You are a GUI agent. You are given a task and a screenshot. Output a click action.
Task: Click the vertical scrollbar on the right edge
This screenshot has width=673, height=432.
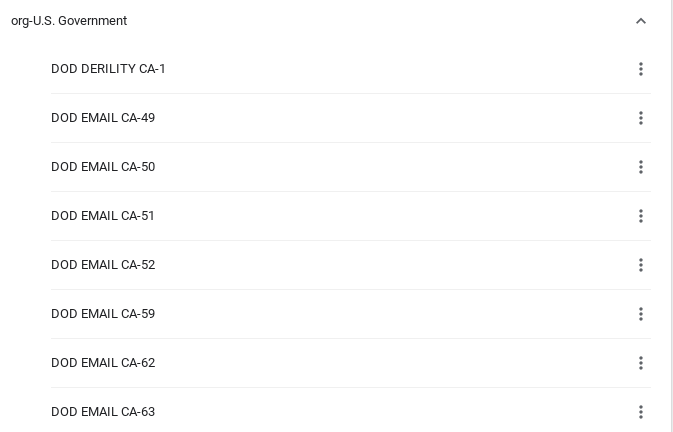coord(671,216)
